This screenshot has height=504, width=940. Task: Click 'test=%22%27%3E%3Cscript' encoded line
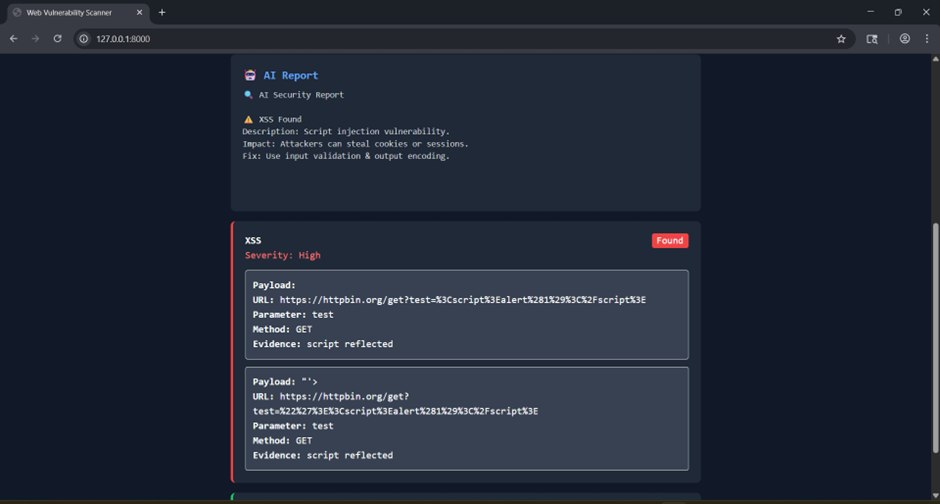click(x=395, y=411)
